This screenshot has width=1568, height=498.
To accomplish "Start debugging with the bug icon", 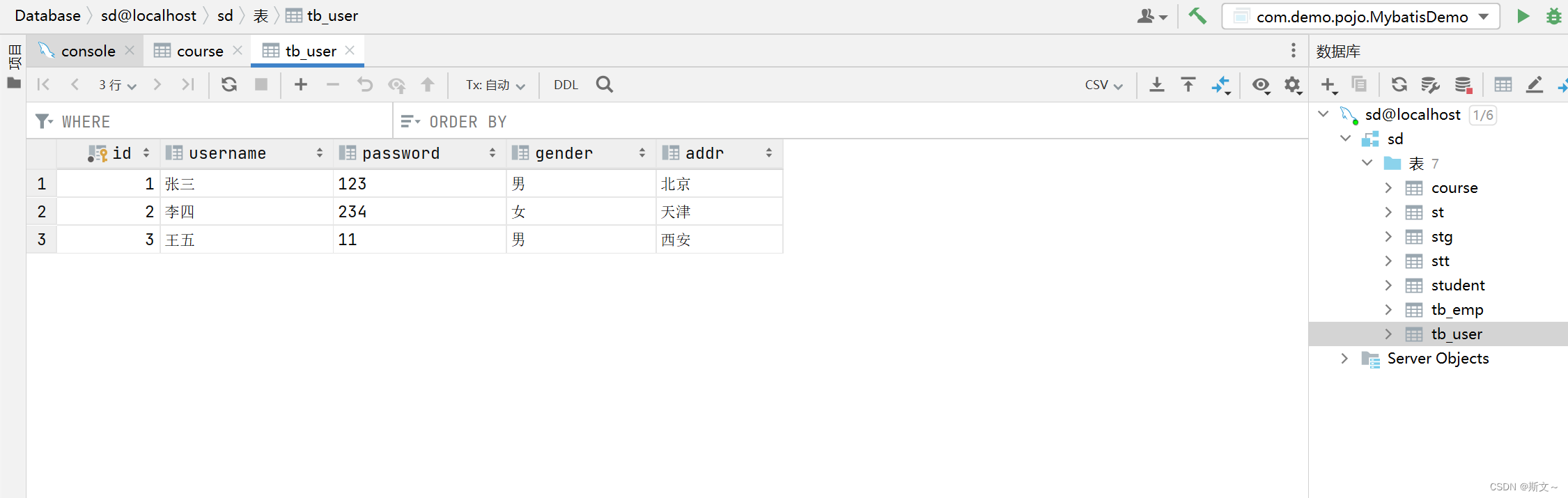I will (1553, 16).
